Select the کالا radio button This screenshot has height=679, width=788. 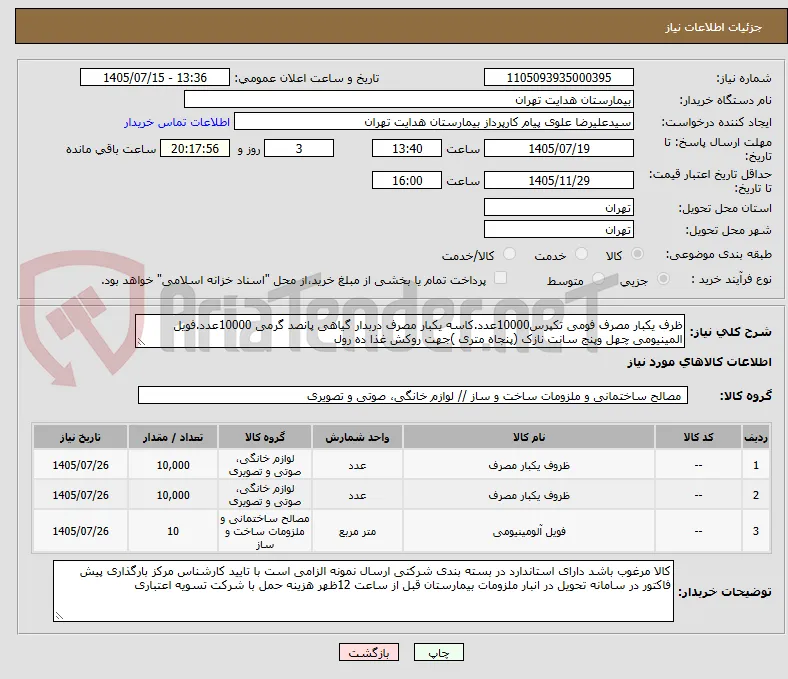637,254
